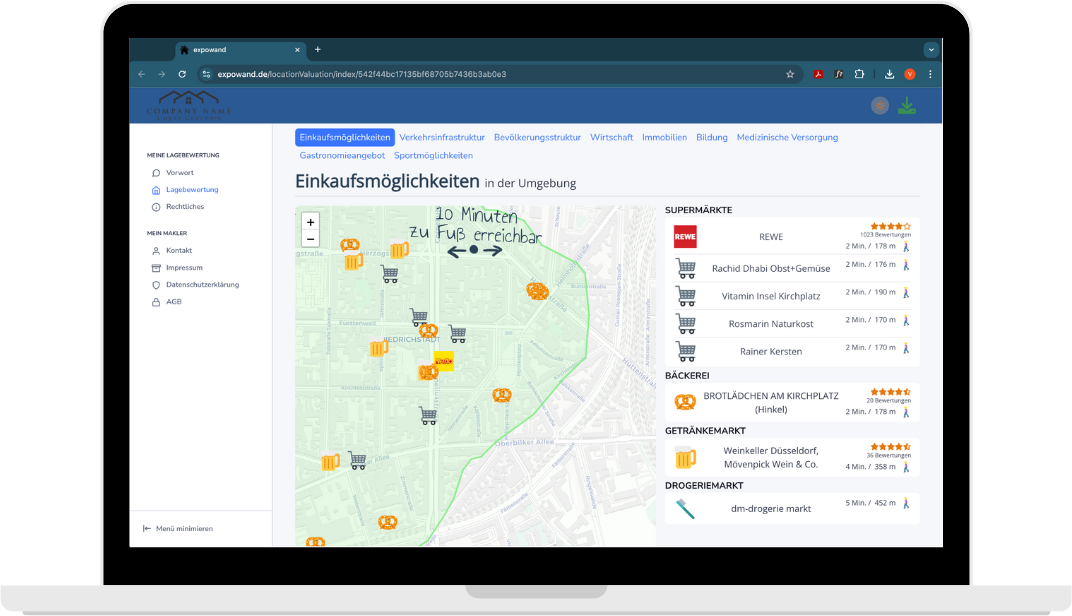
Task: Zoom in on the map
Action: pos(310,222)
